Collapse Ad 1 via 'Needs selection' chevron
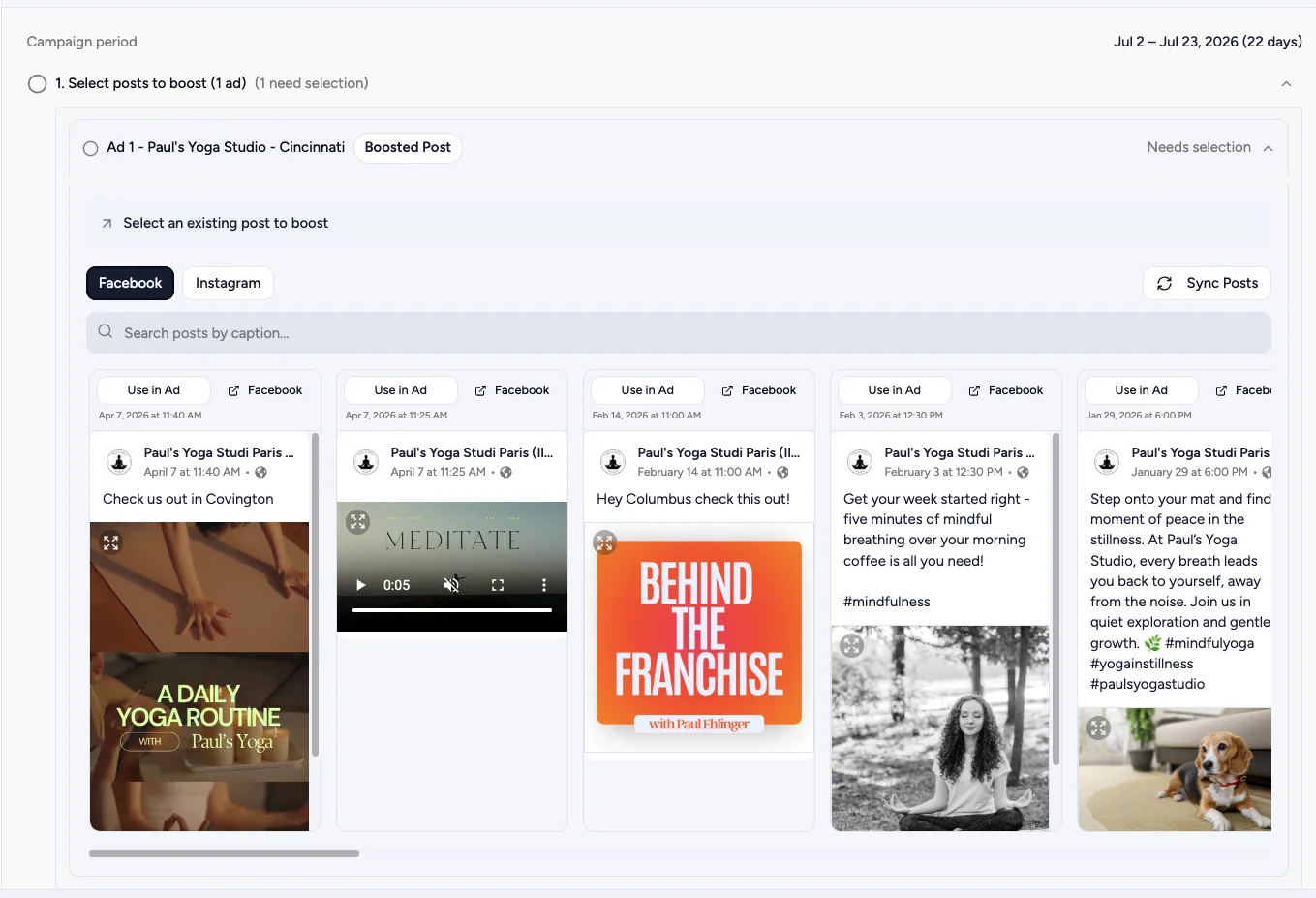The height and width of the screenshot is (898, 1316). [x=1268, y=148]
